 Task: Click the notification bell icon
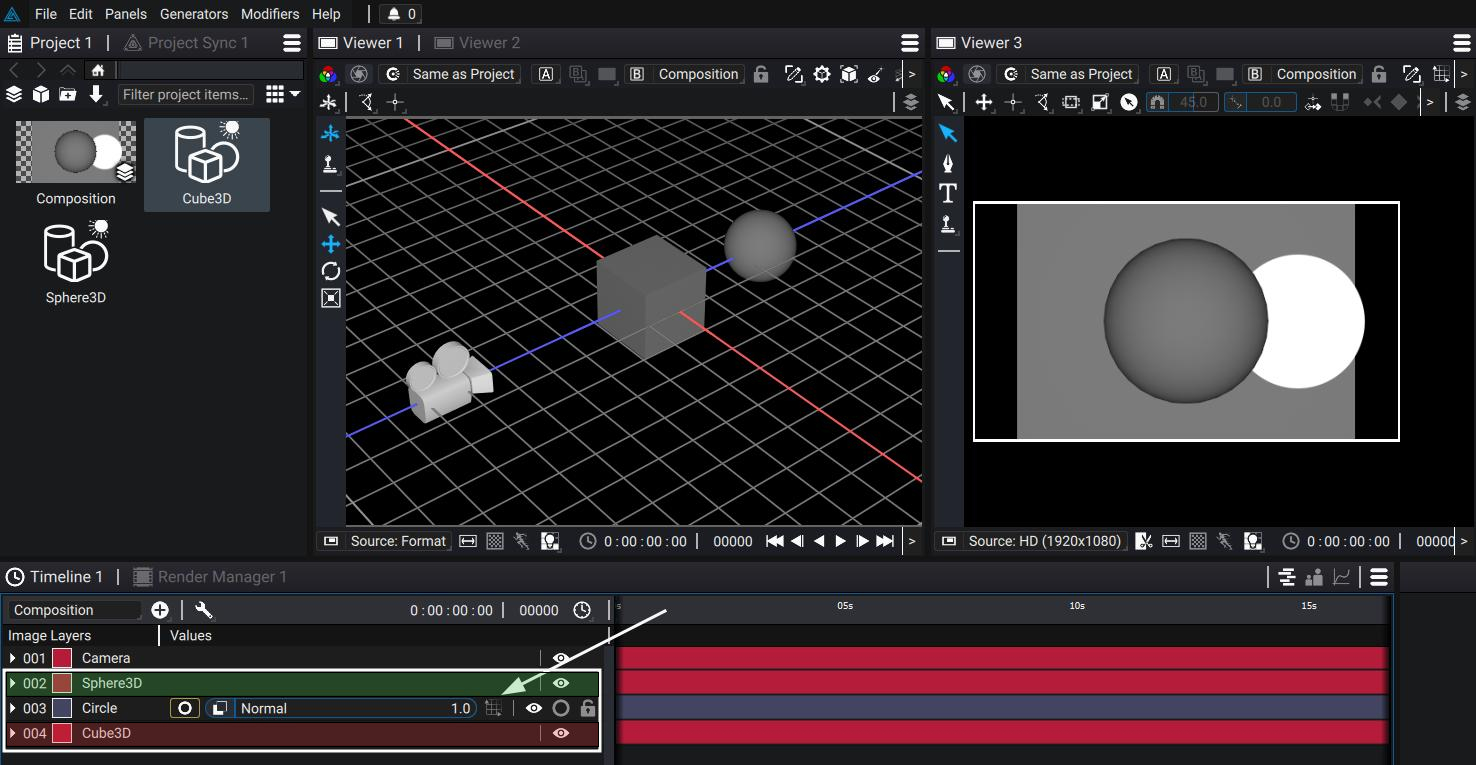[x=394, y=14]
